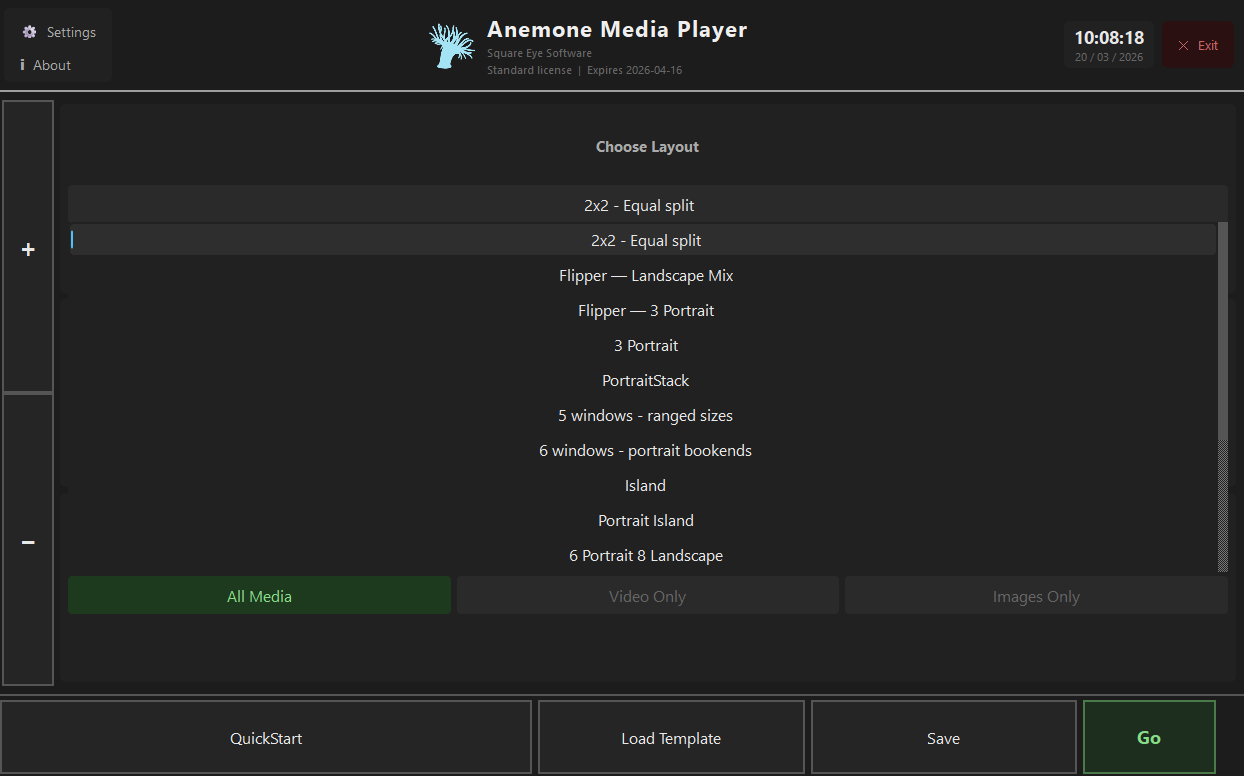Click the Load Template button

pyautogui.click(x=671, y=737)
